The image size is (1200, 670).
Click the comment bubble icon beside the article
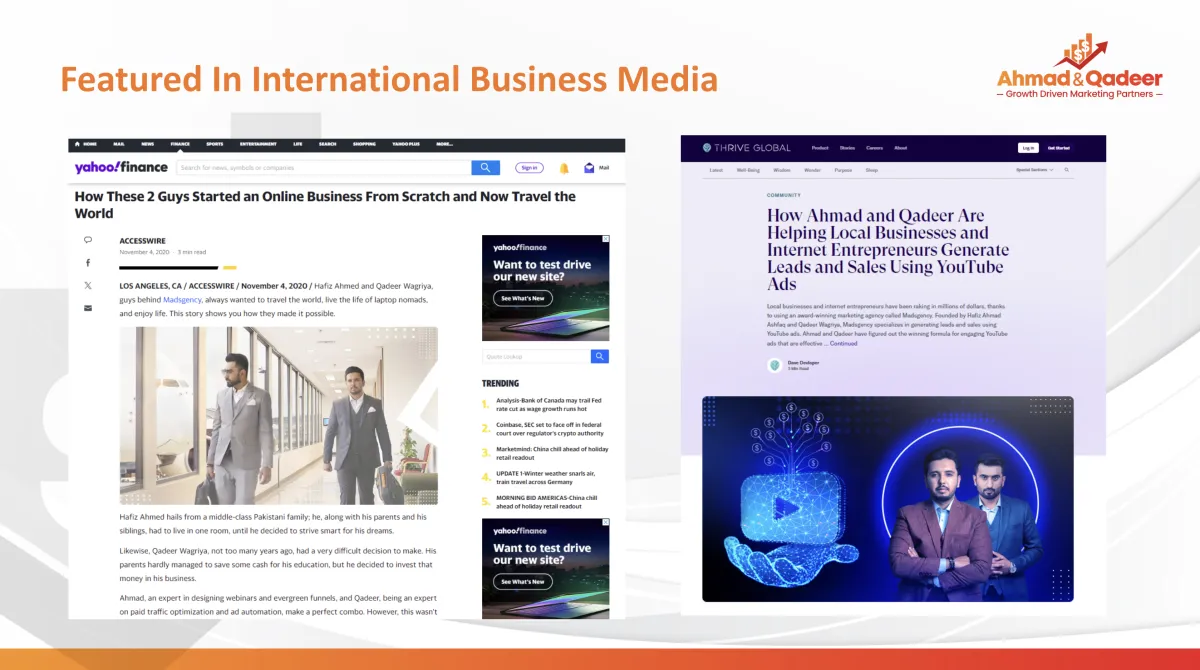[x=88, y=240]
